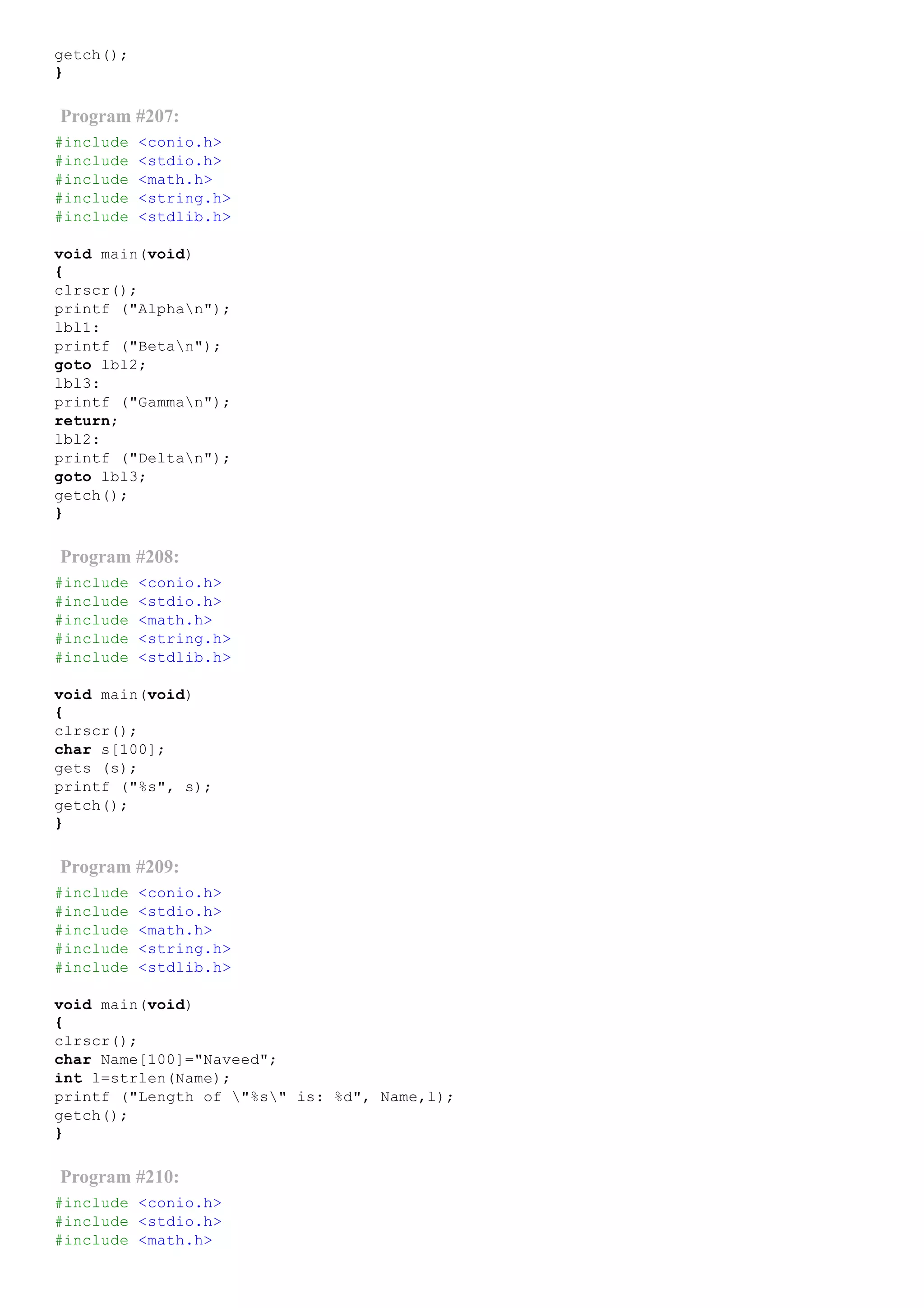Click "getch();" at the page top
The image size is (924, 1308).
[91, 55]
